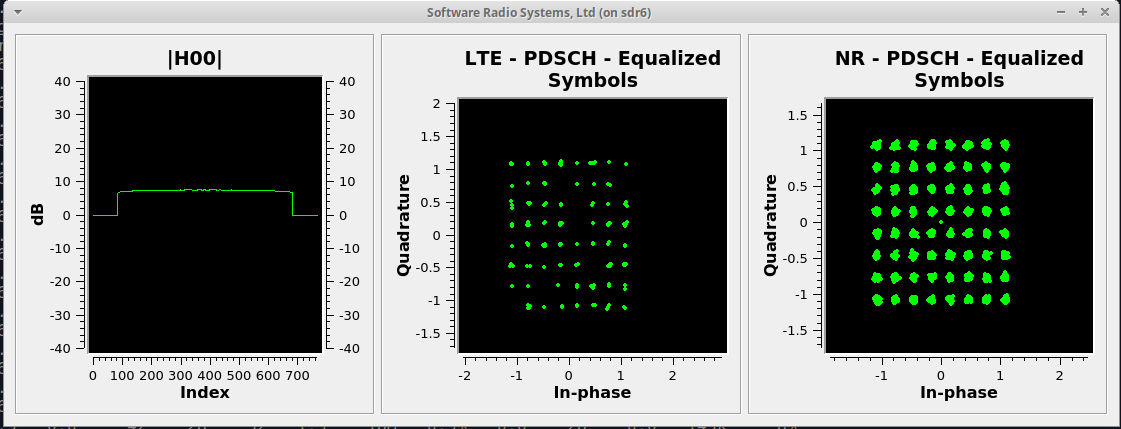Click the 40 tick on left dB axis
This screenshot has width=1121, height=429.
click(62, 82)
